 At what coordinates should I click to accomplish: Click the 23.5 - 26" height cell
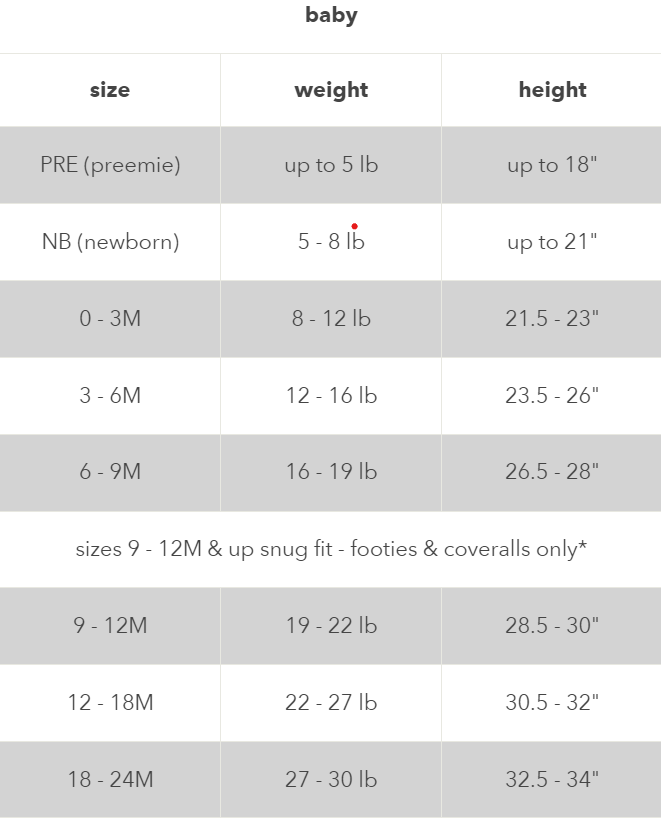pos(552,396)
